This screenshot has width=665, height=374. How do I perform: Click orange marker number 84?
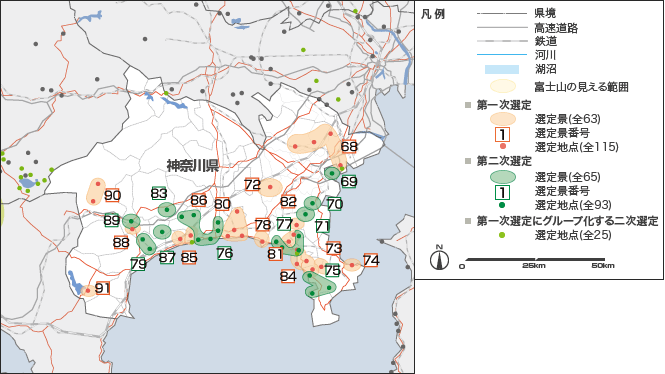[x=288, y=276]
